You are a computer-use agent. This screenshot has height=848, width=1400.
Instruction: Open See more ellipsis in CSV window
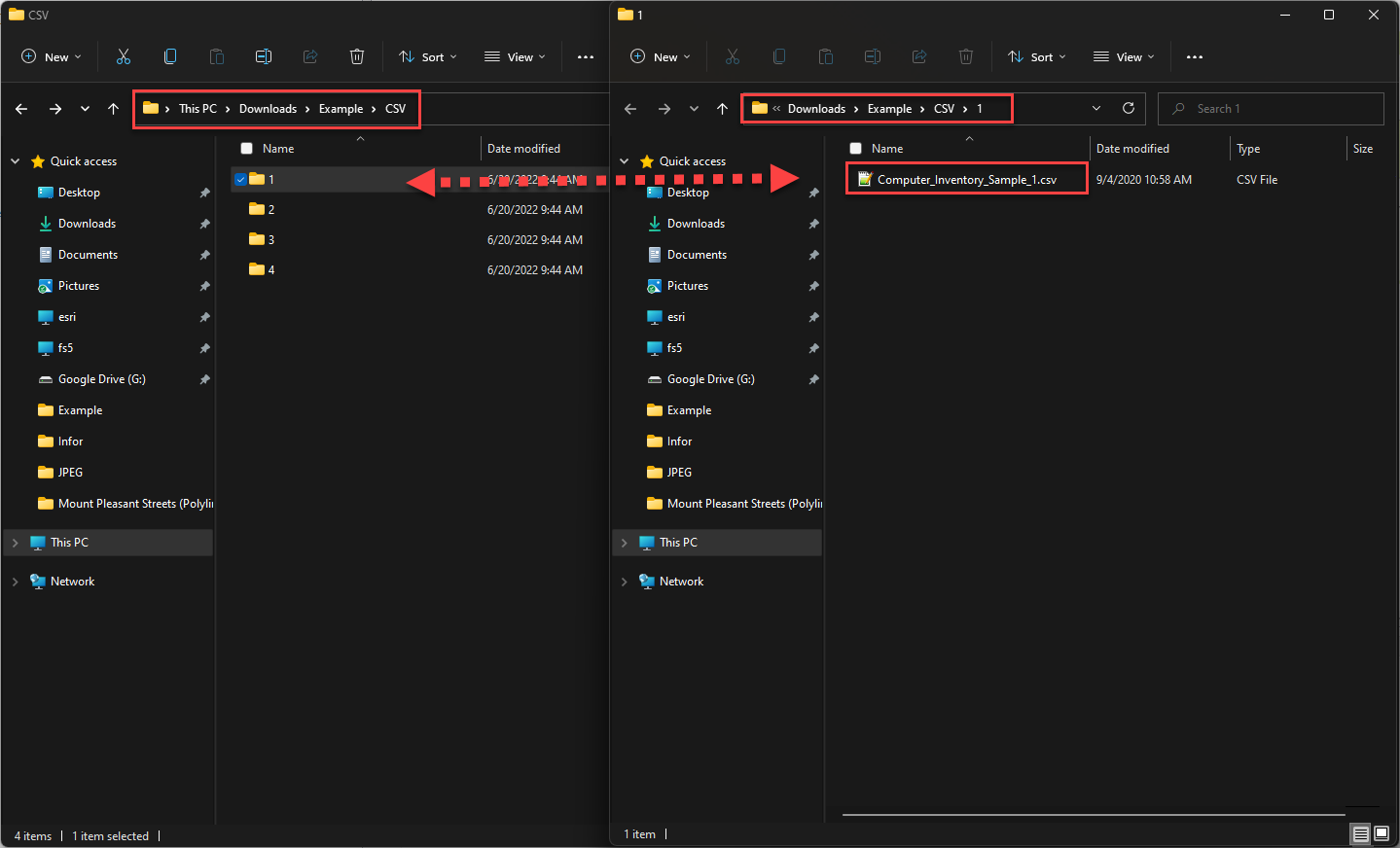click(x=586, y=56)
